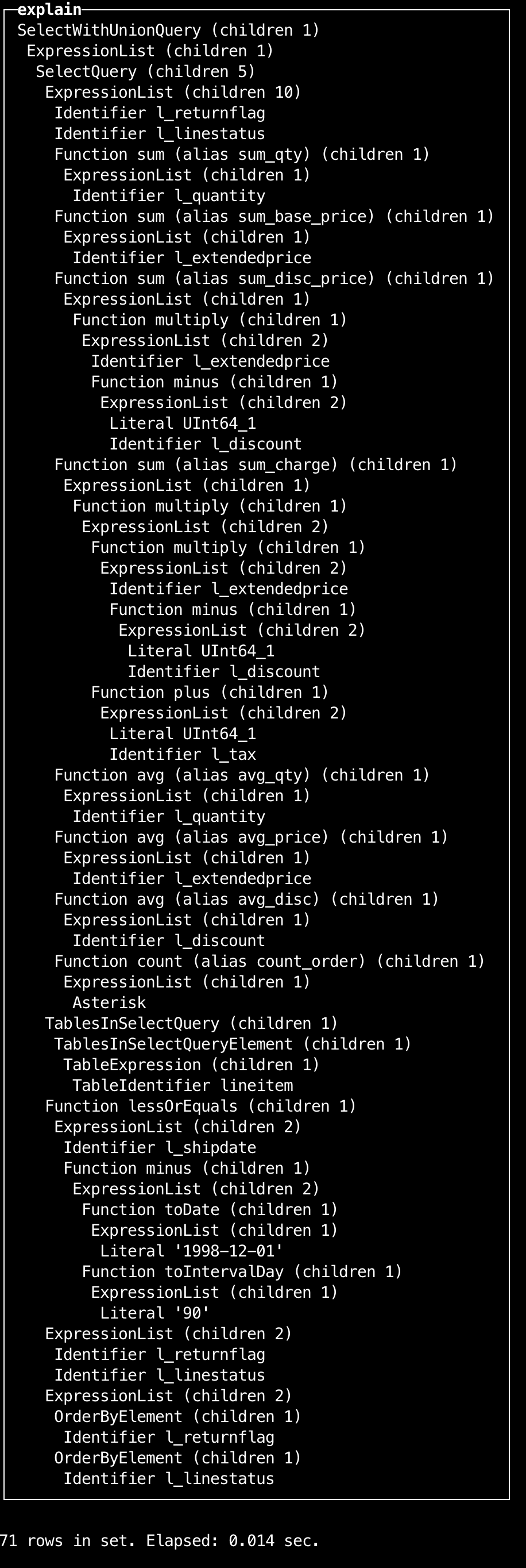Click the sum_qty alias function line

click(x=242, y=154)
